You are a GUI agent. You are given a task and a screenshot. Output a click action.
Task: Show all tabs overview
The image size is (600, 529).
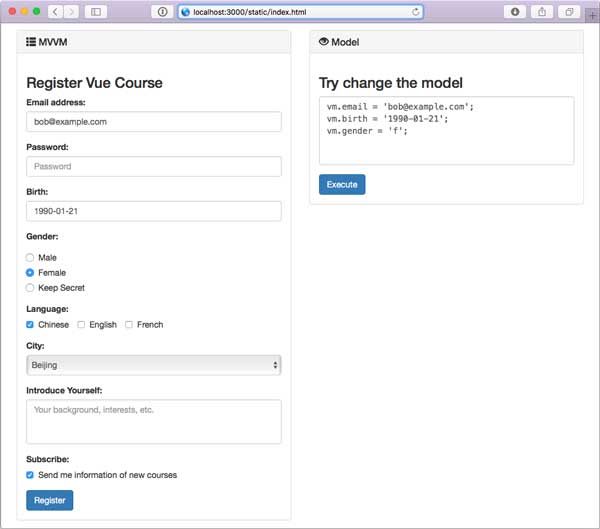coord(570,12)
